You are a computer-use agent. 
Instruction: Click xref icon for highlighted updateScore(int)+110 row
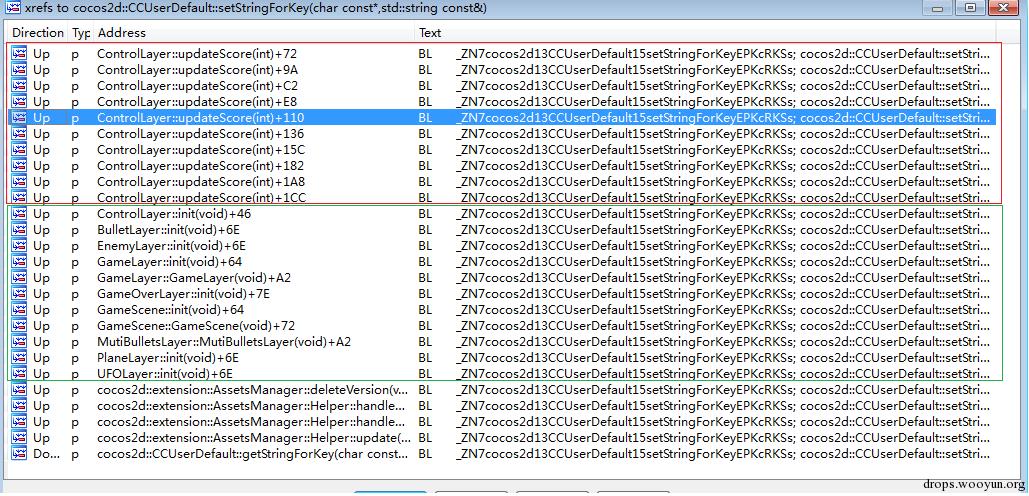pyautogui.click(x=18, y=117)
